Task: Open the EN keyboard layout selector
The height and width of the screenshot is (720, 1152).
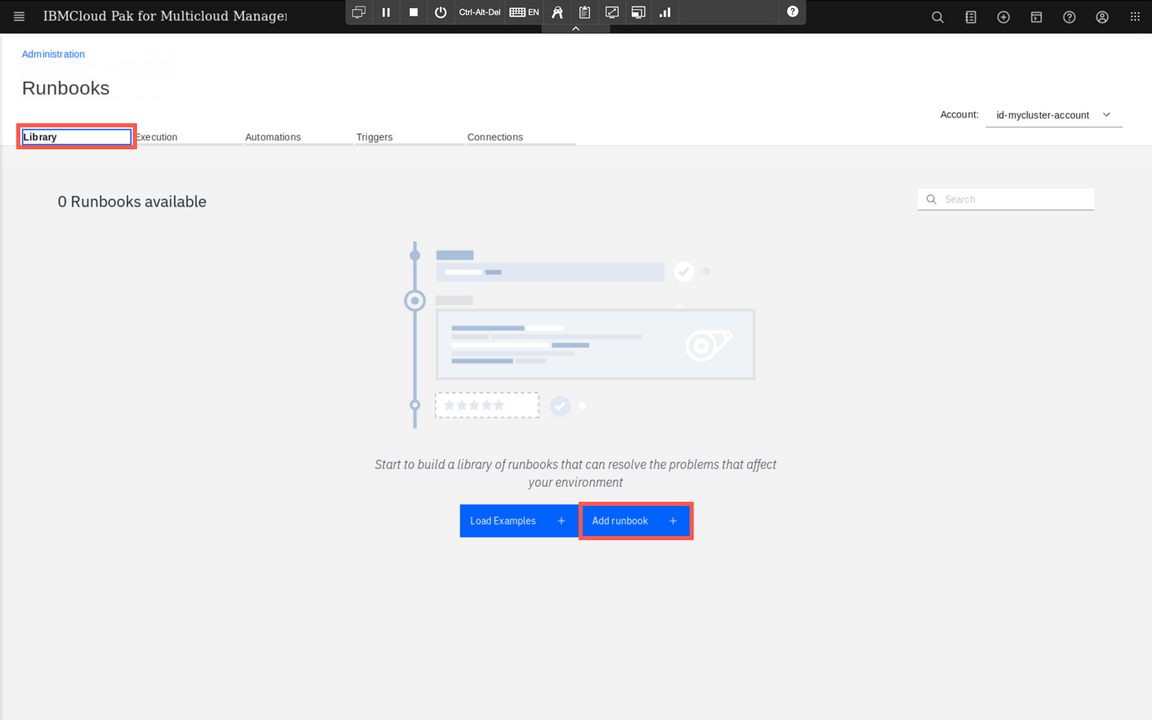Action: tap(525, 12)
